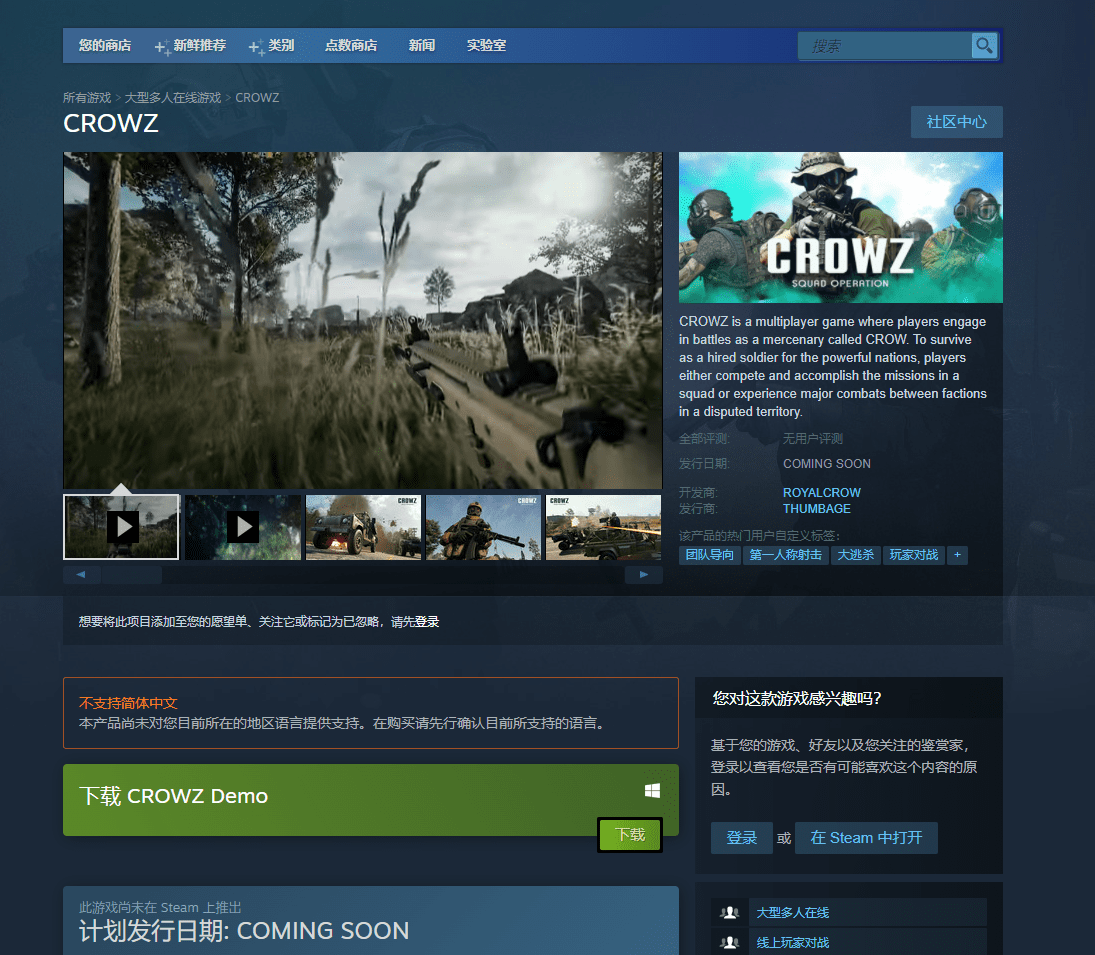Image resolution: width=1095 pixels, height=955 pixels.
Task: Click the ROYALCROW developer link
Action: (x=821, y=493)
